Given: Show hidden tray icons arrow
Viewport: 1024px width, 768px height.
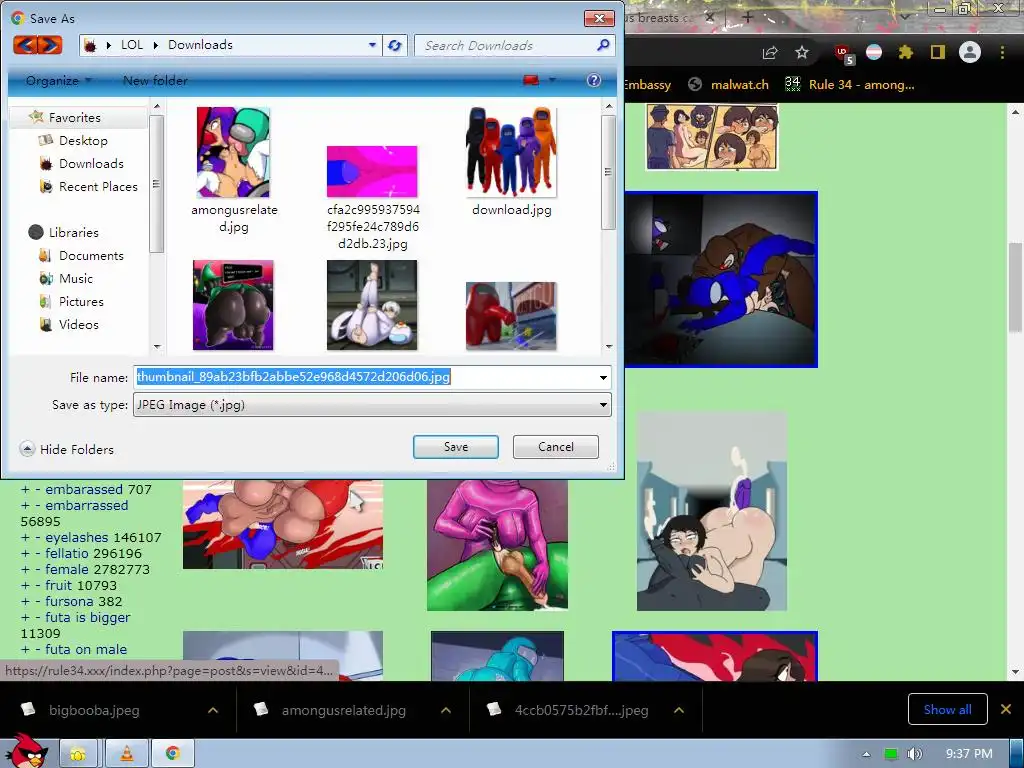Looking at the screenshot, I should click(x=866, y=754).
